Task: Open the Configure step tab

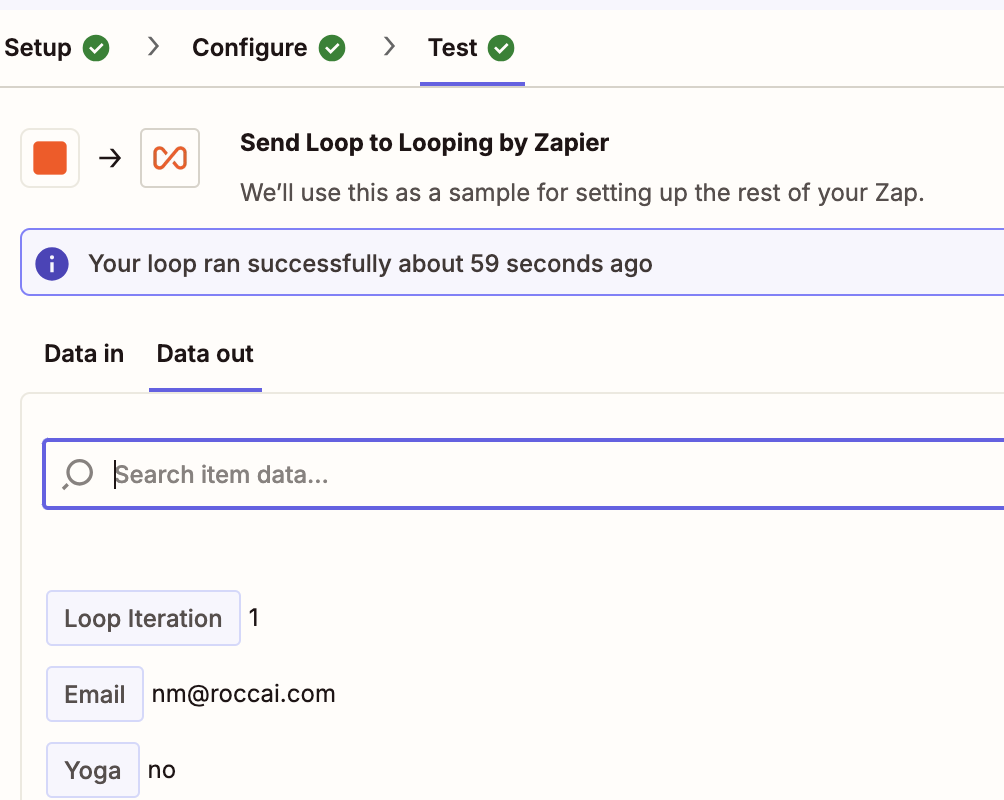Action: pos(268,47)
